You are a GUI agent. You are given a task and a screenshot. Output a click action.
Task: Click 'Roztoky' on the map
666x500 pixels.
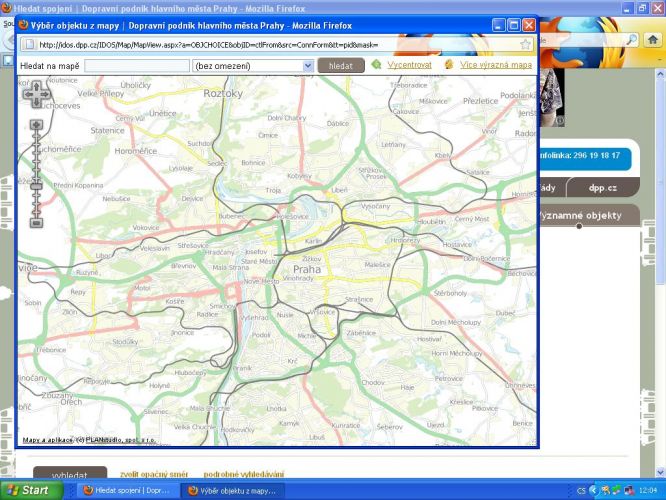[x=223, y=93]
